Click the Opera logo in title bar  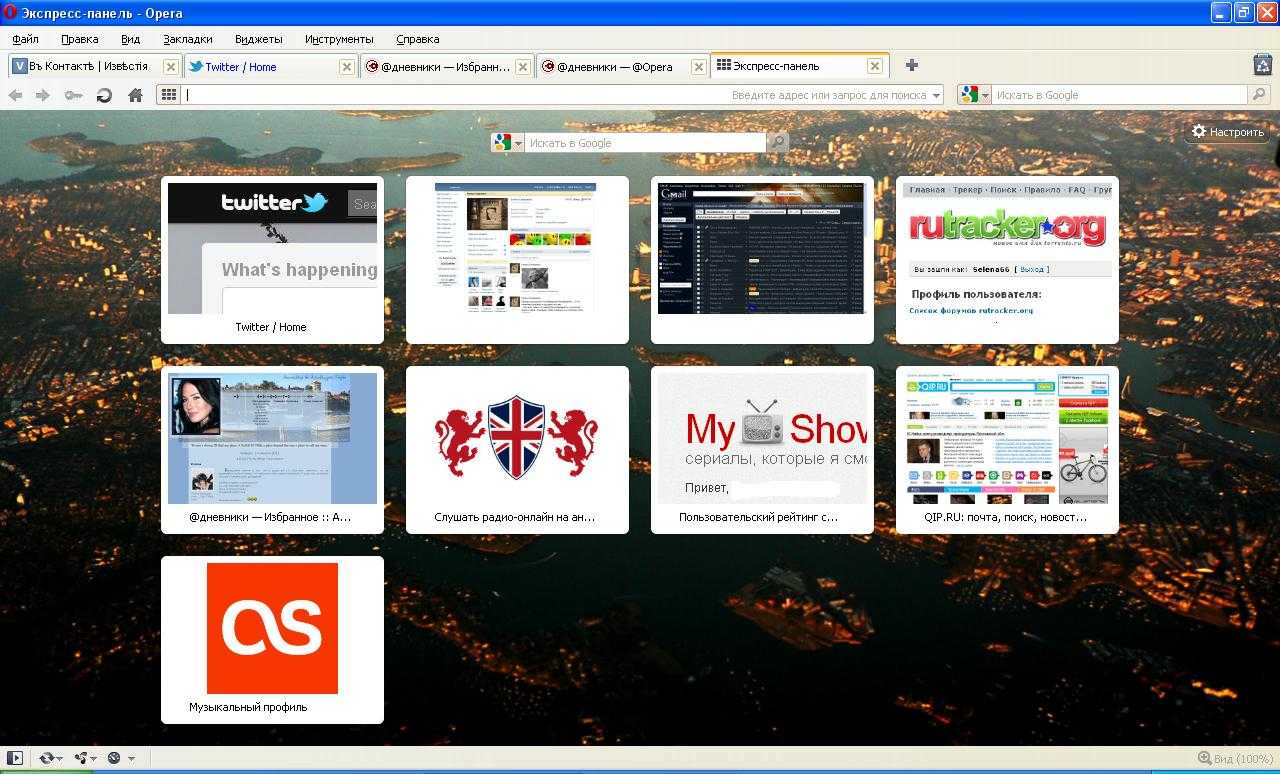[10, 13]
